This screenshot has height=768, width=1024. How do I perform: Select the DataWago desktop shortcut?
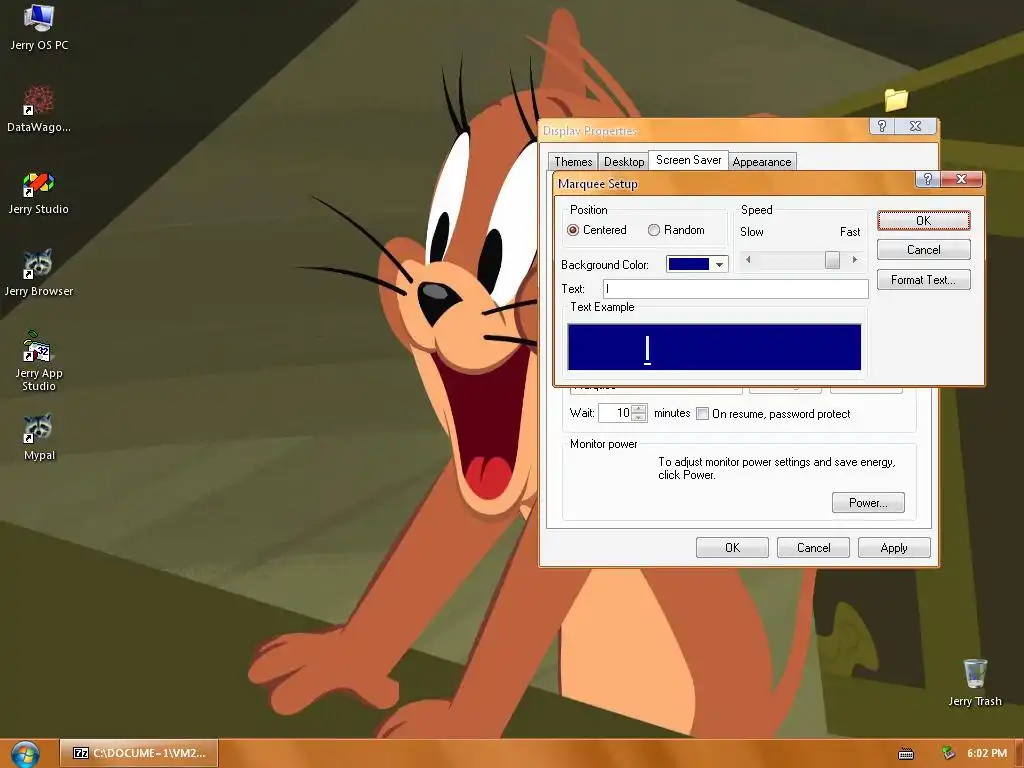tap(39, 108)
